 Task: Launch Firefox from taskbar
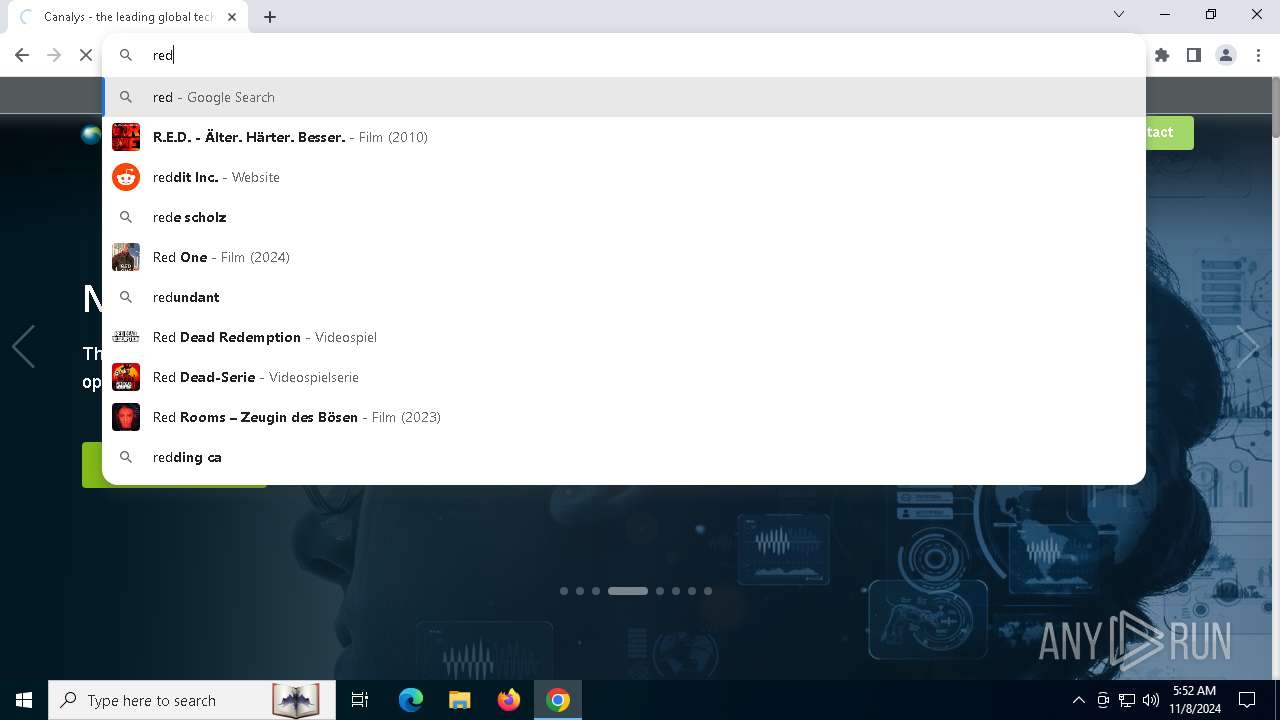[509, 700]
